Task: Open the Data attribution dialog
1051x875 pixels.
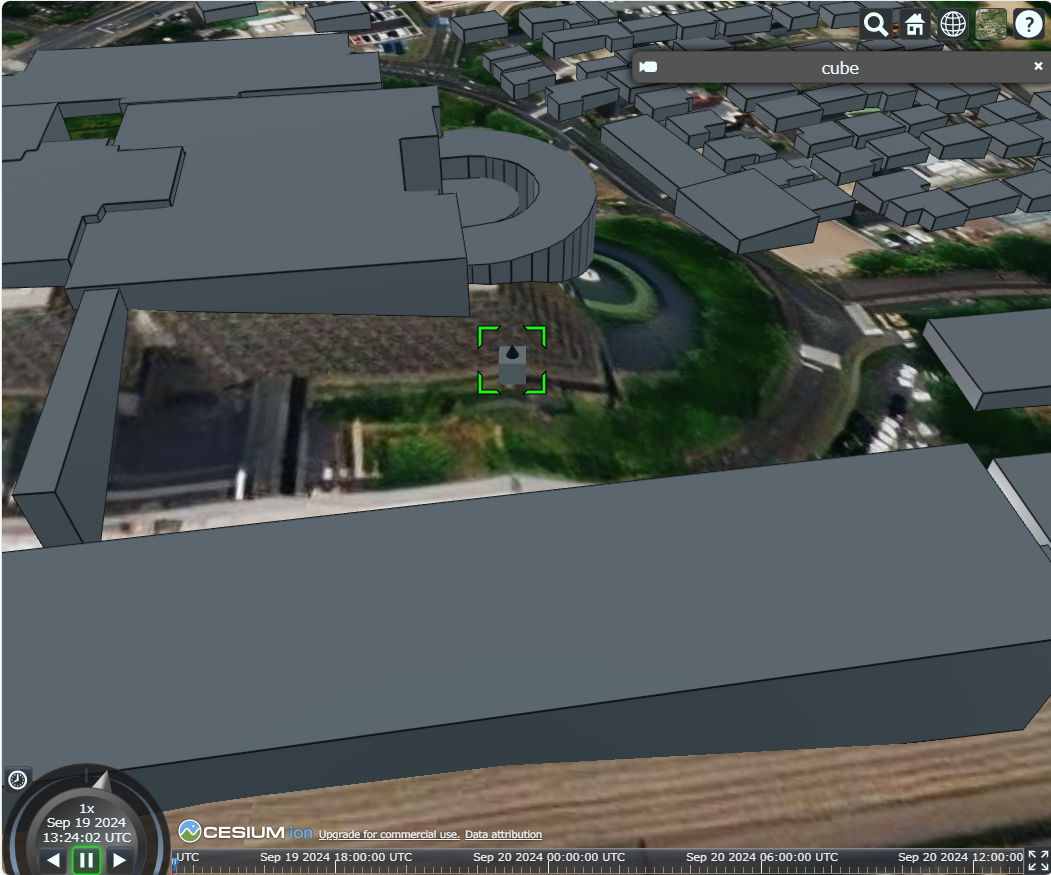Action: (x=505, y=834)
